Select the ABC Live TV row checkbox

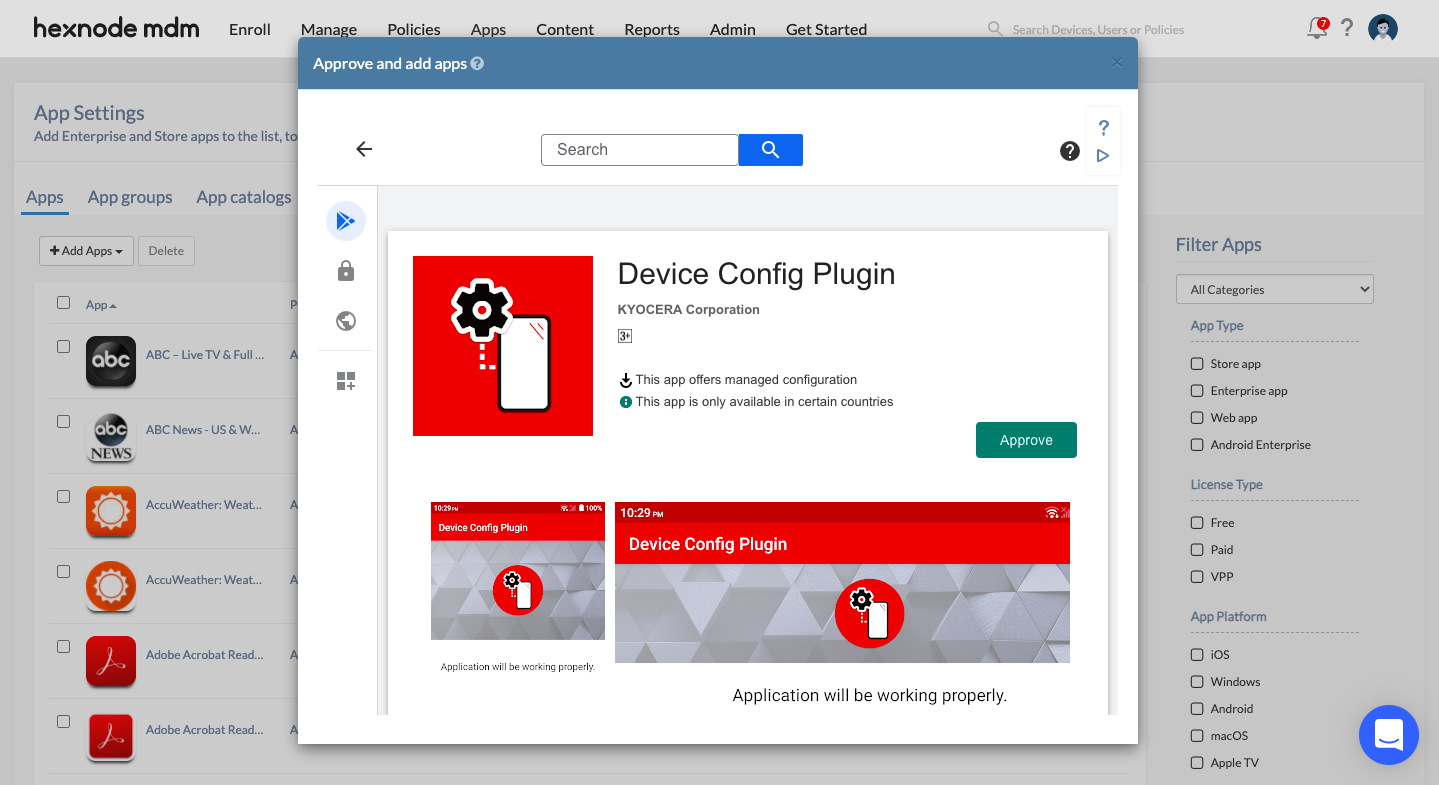[63, 346]
